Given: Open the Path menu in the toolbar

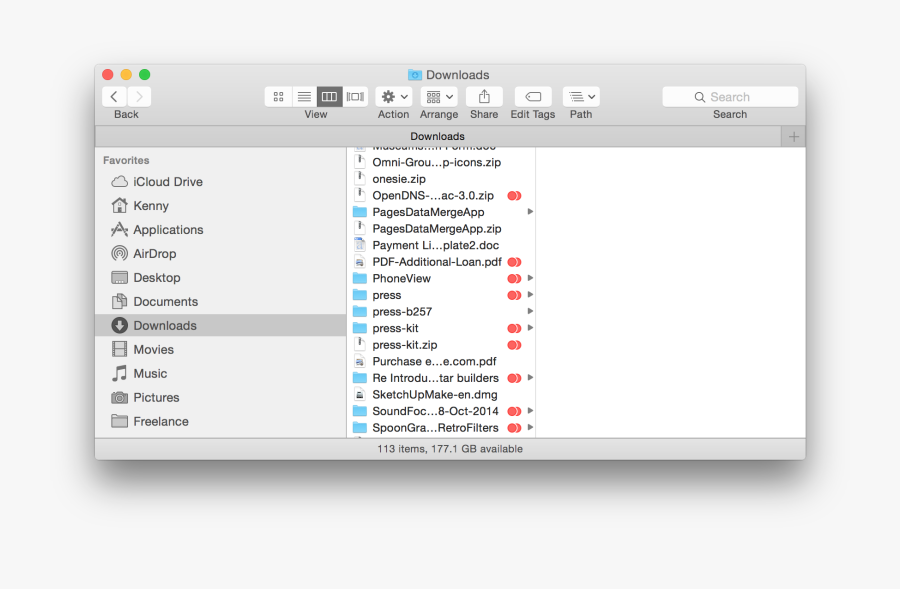Looking at the screenshot, I should pos(581,96).
